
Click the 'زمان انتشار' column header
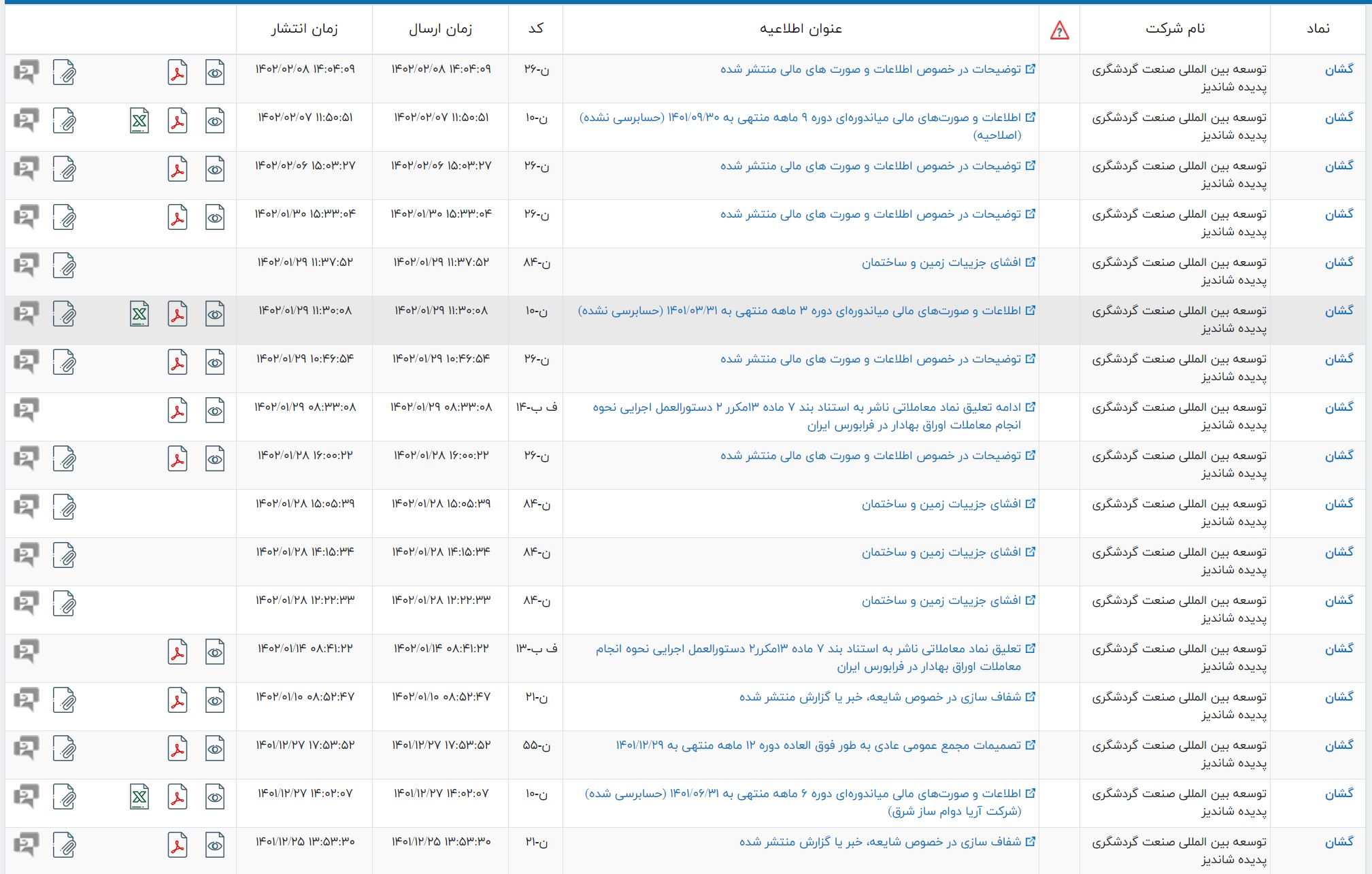click(304, 29)
